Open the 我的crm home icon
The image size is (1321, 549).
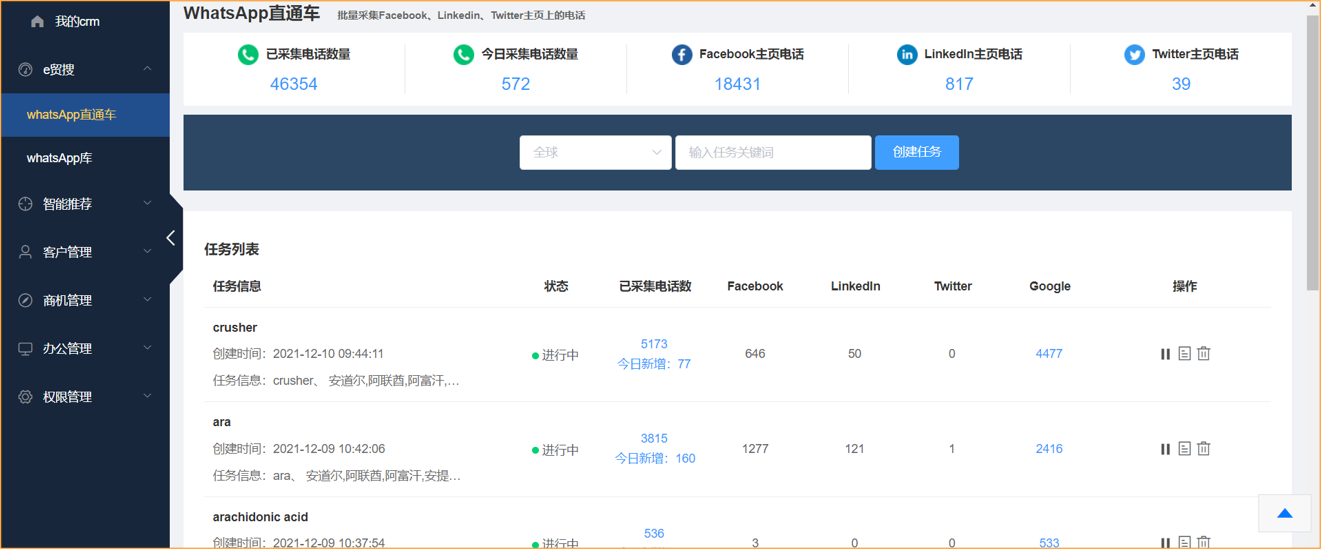38,21
